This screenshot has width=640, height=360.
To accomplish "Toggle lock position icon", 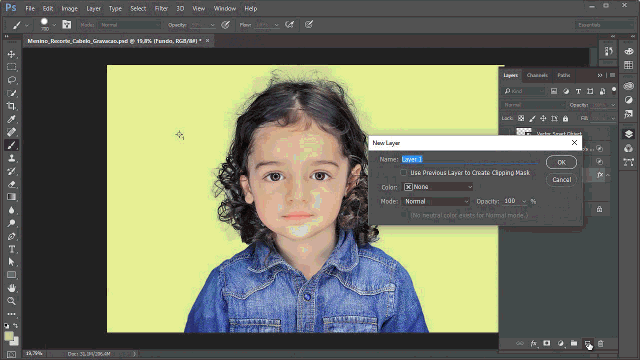I will 543,118.
